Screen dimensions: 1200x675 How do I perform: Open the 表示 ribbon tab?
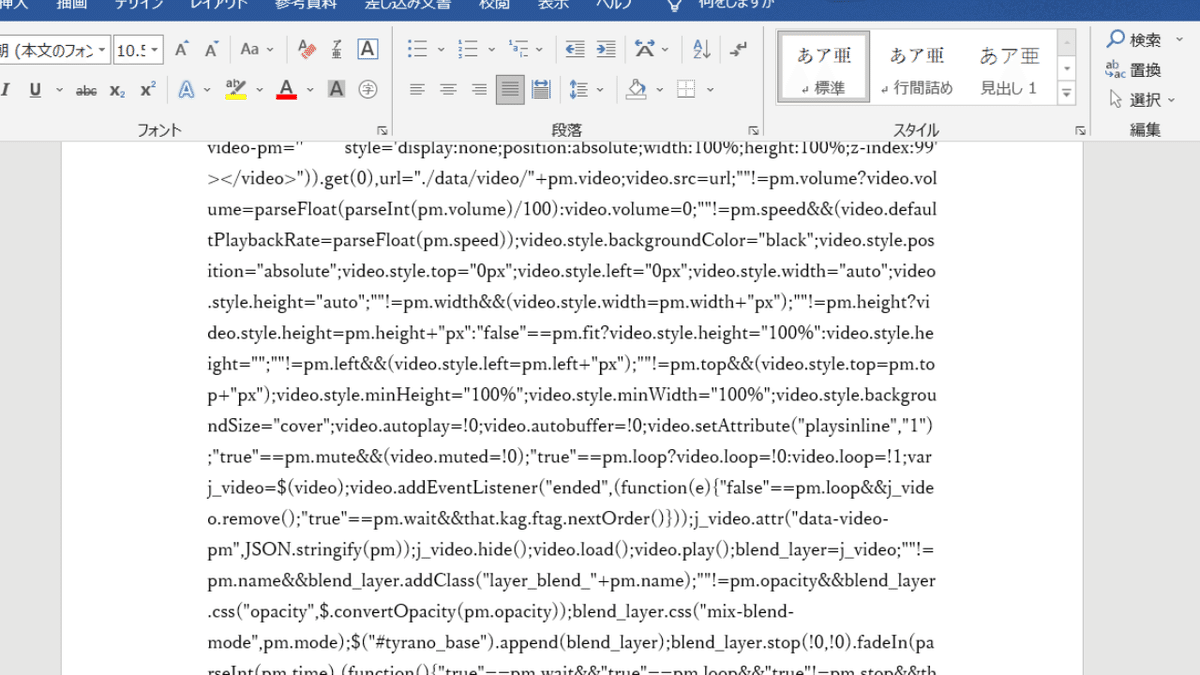coord(553,5)
